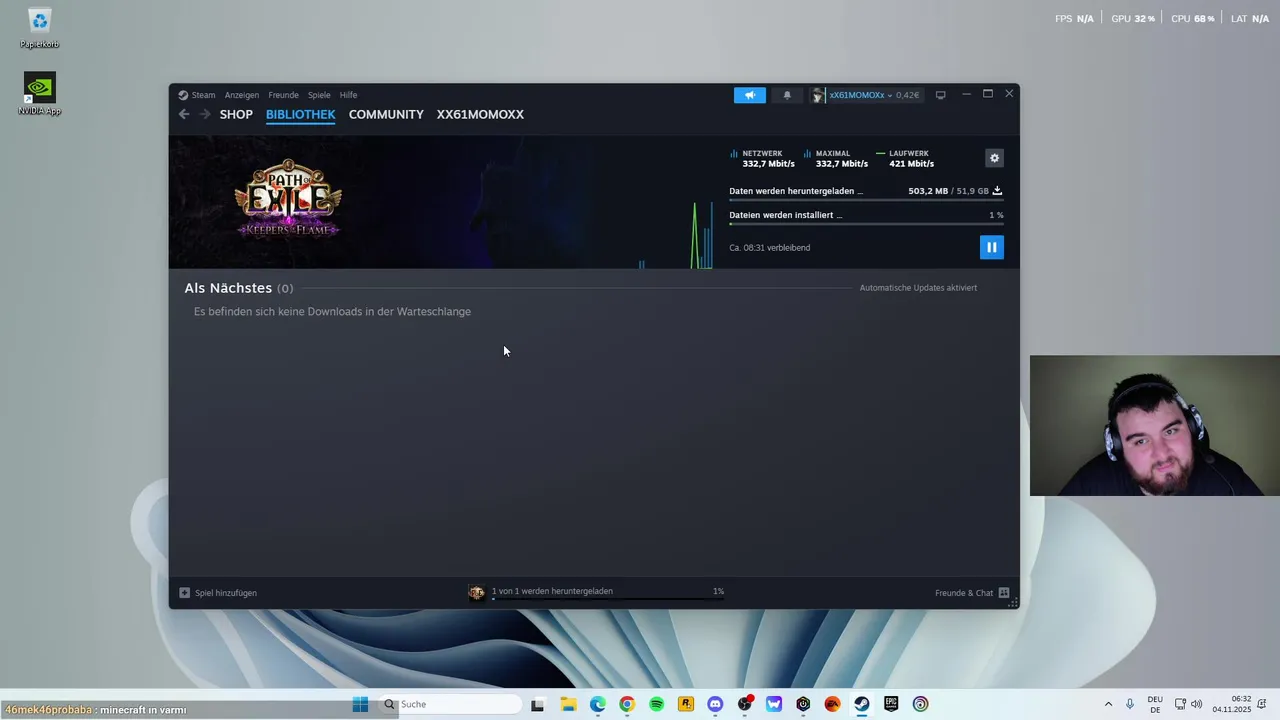Viewport: 1280px width, 720px height.
Task: Open the taskbar clock showing 06:32
Action: (1232, 704)
